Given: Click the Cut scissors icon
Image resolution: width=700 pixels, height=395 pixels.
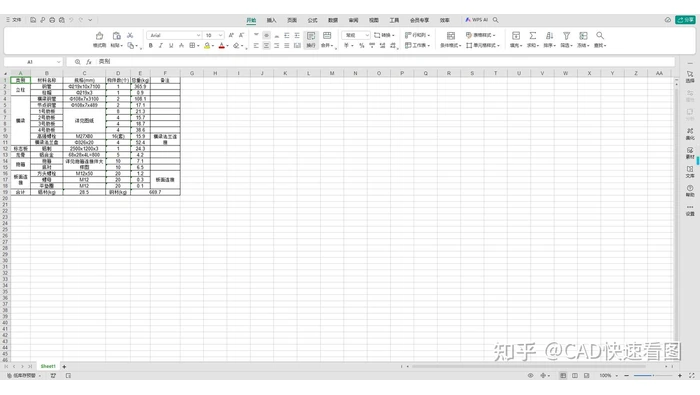Looking at the screenshot, I should tap(130, 35).
